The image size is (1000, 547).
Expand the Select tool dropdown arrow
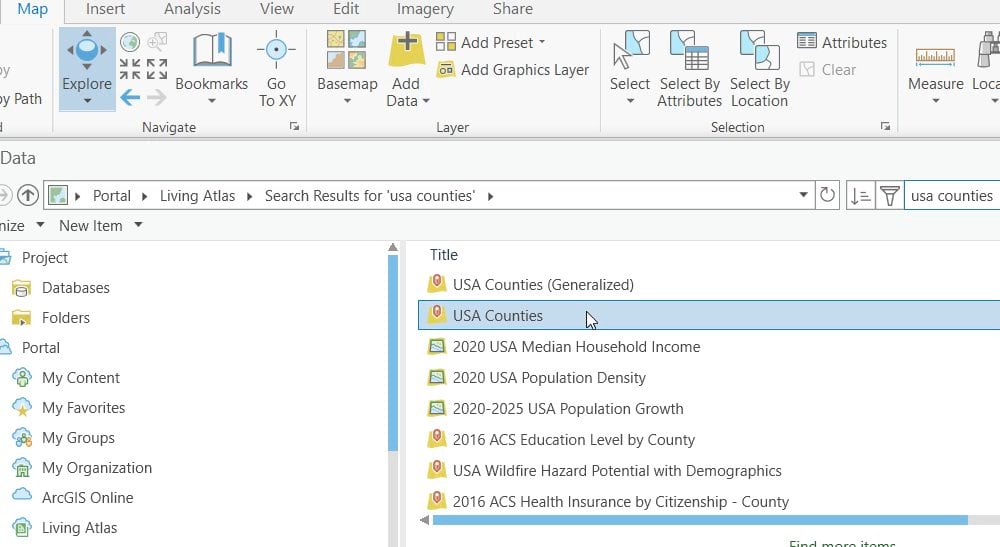(630, 101)
